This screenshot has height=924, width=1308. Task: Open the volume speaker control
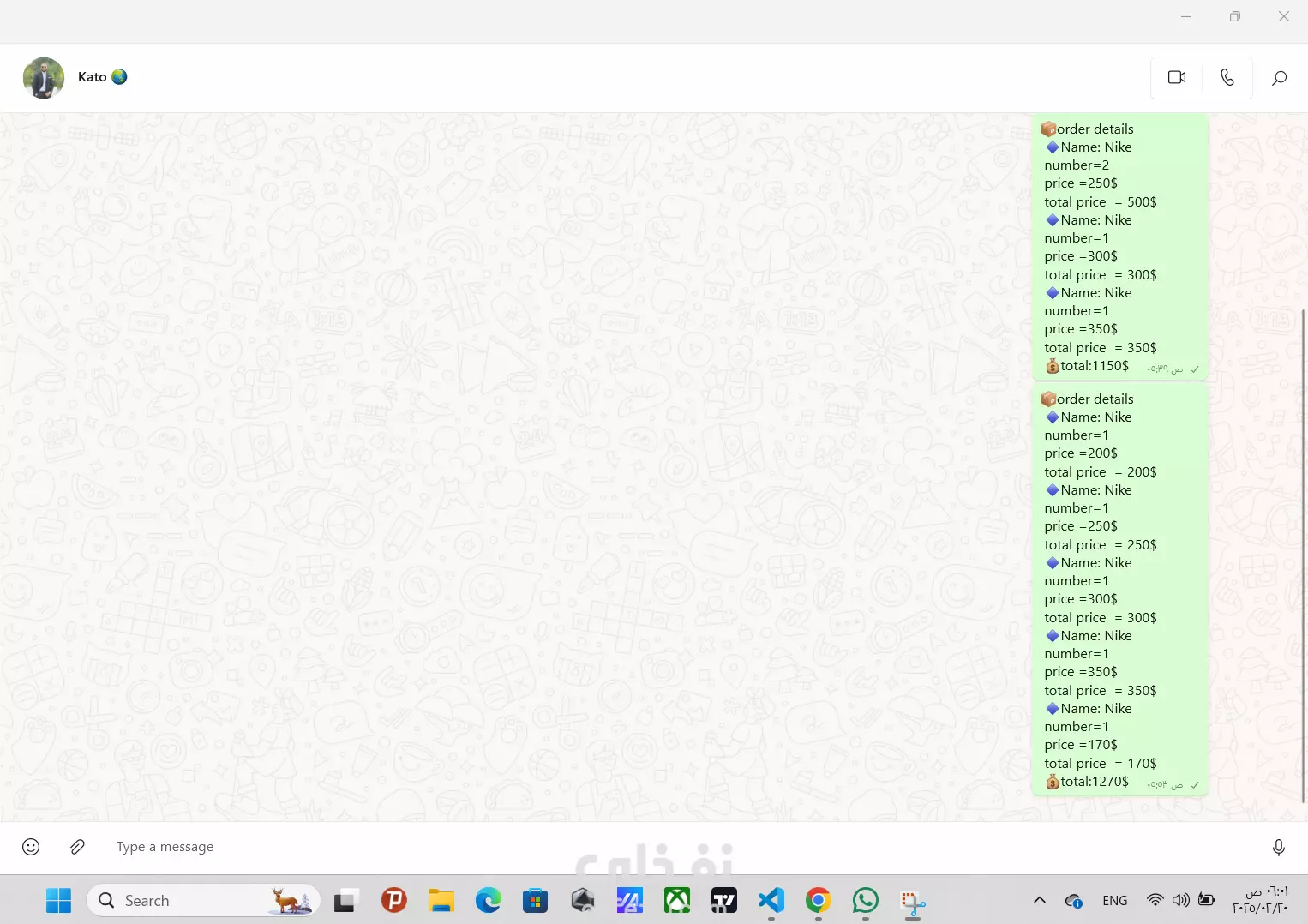(x=1181, y=900)
